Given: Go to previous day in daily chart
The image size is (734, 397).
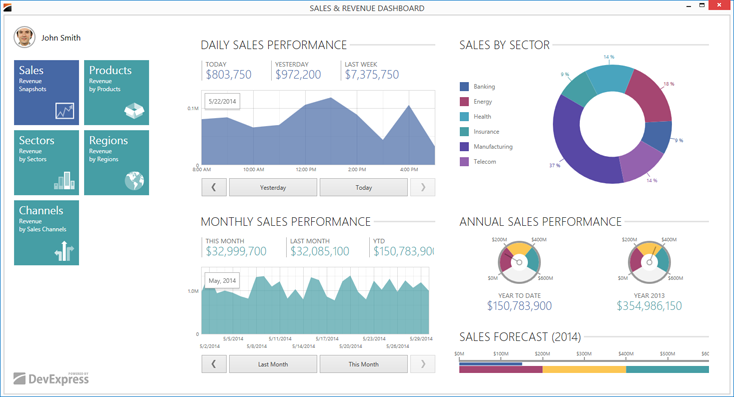Looking at the screenshot, I should [214, 187].
